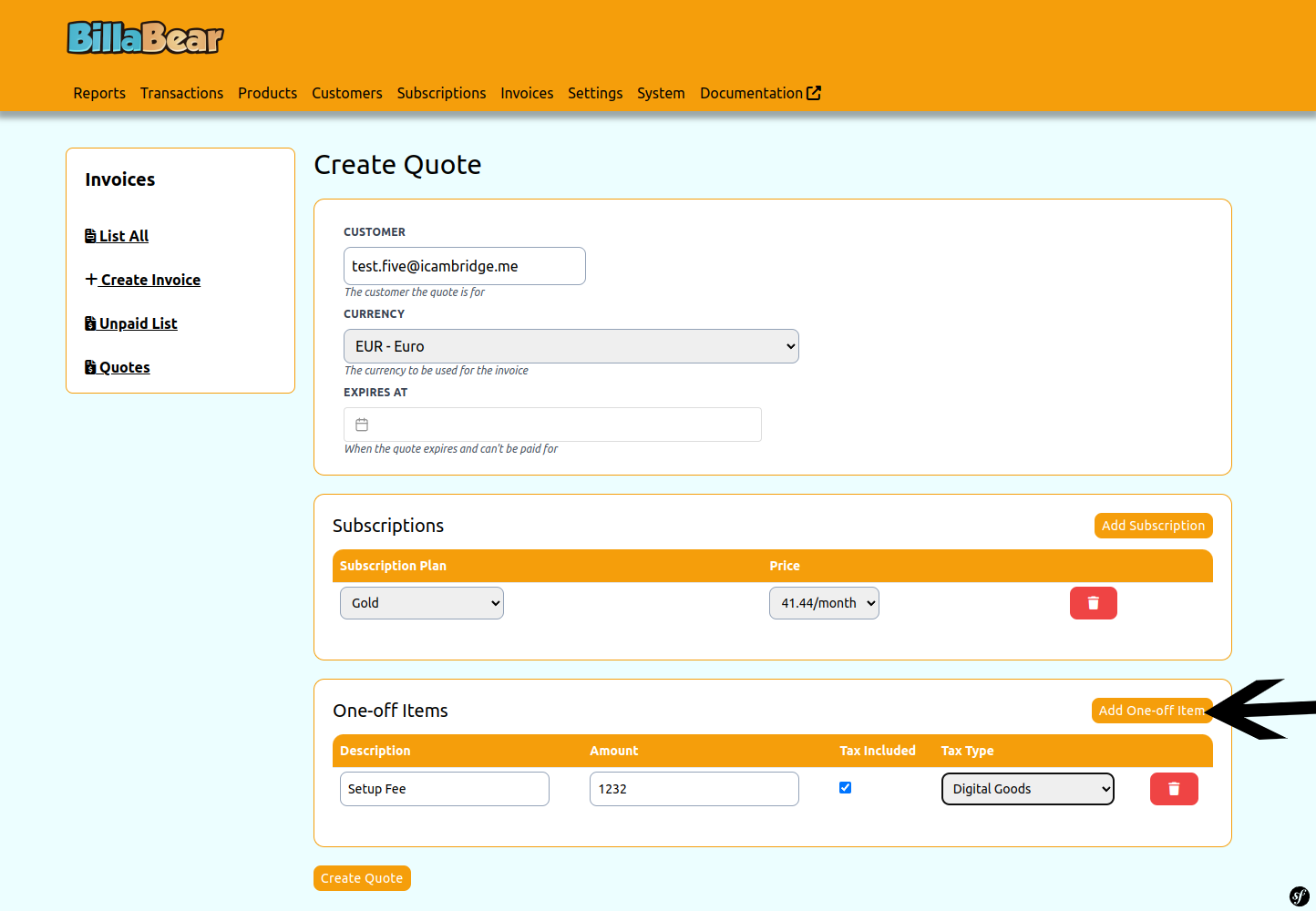Click the One-off Items section heading

tap(390, 711)
